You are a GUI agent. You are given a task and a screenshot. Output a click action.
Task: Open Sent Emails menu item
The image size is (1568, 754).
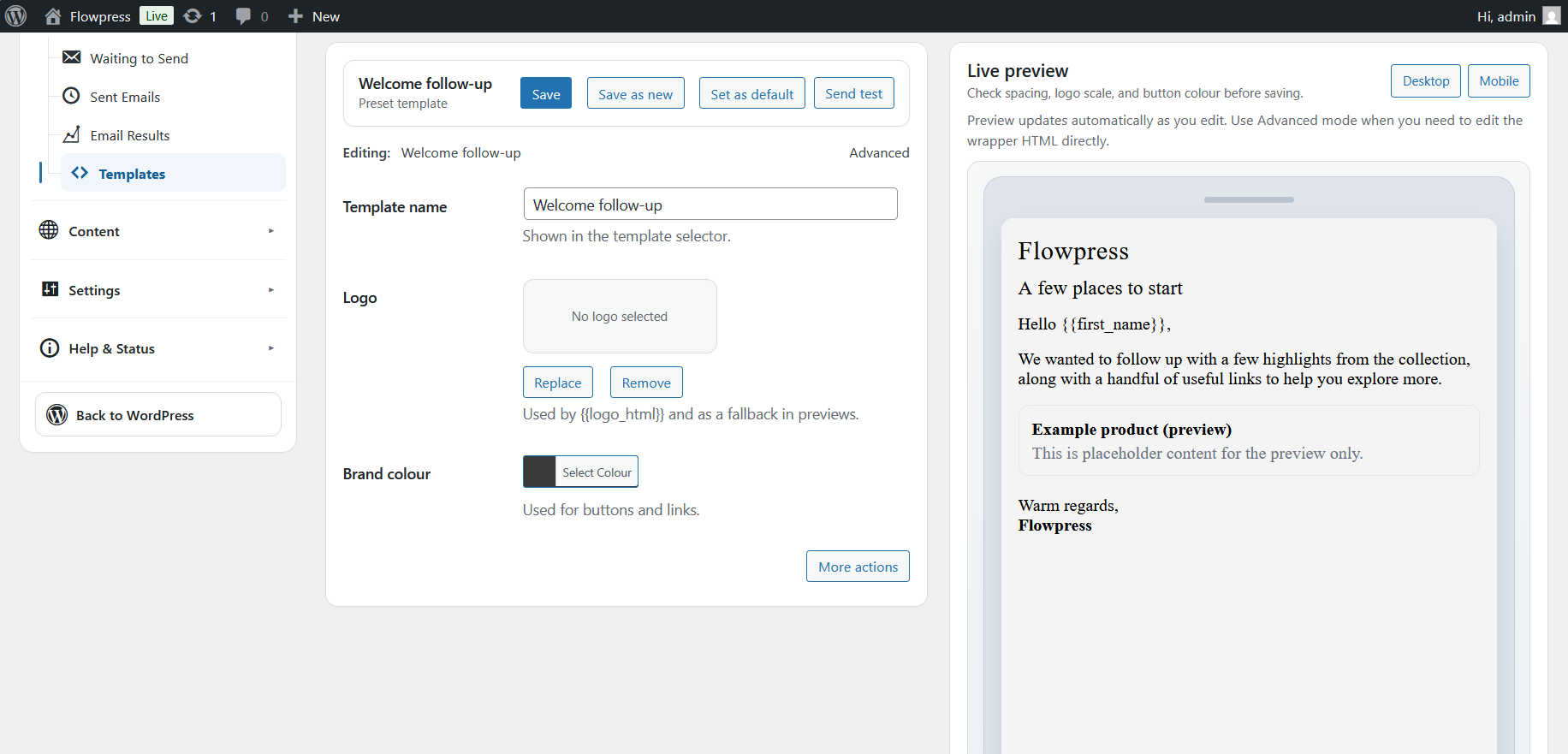[125, 97]
